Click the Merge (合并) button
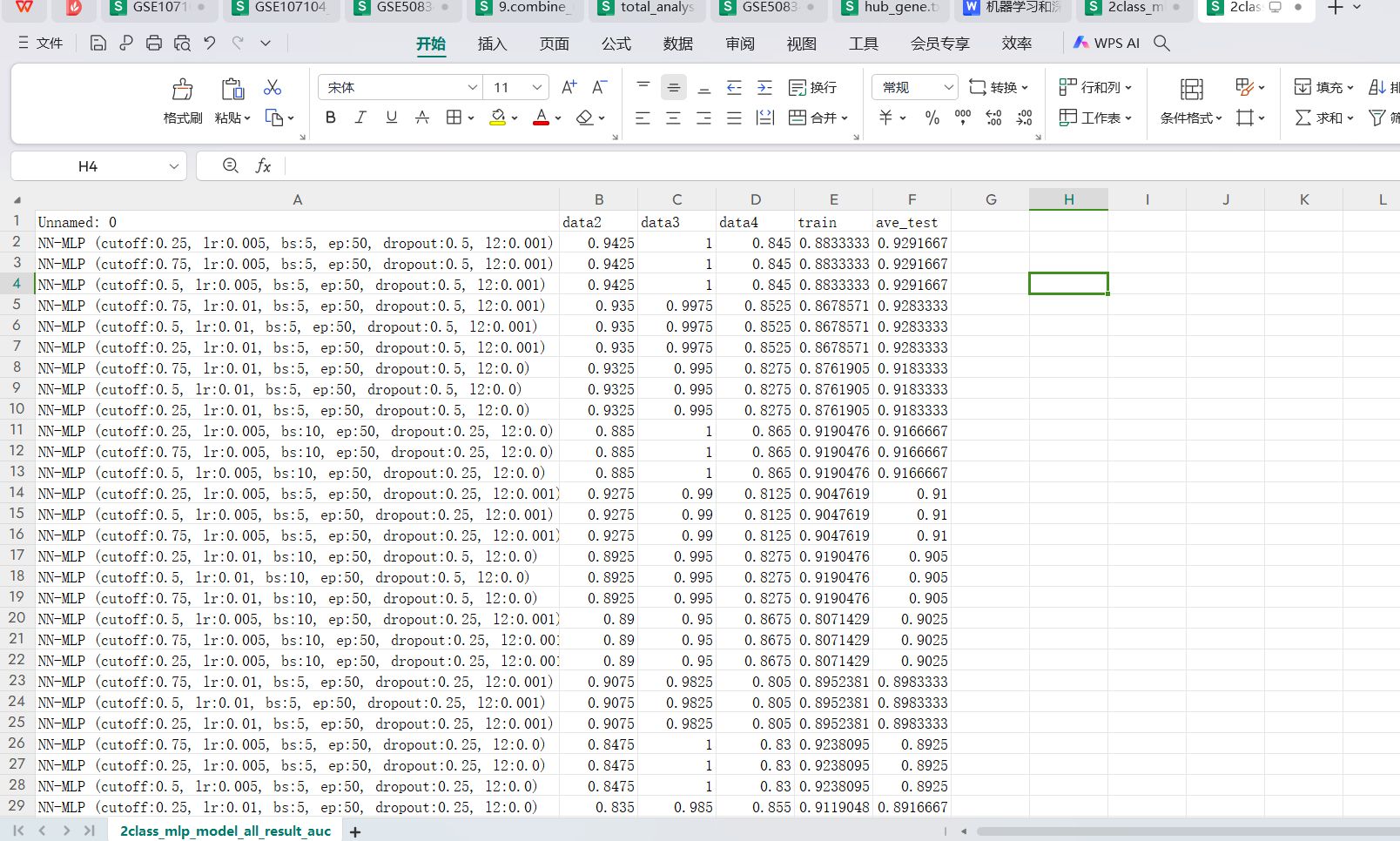This screenshot has height=841, width=1400. click(x=818, y=118)
